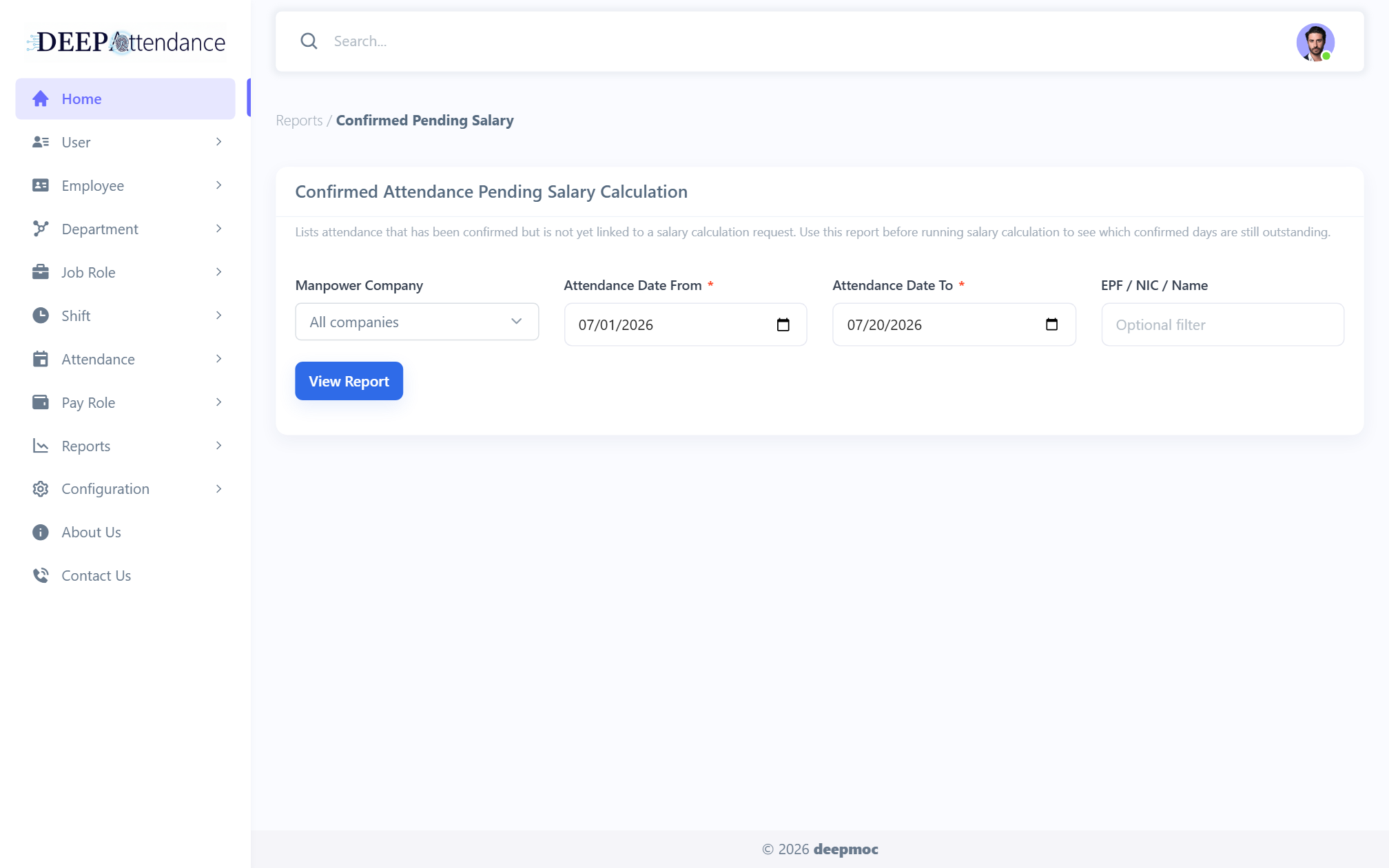Viewport: 1389px width, 868px height.
Task: Go to Home in the sidebar
Action: coord(125,99)
